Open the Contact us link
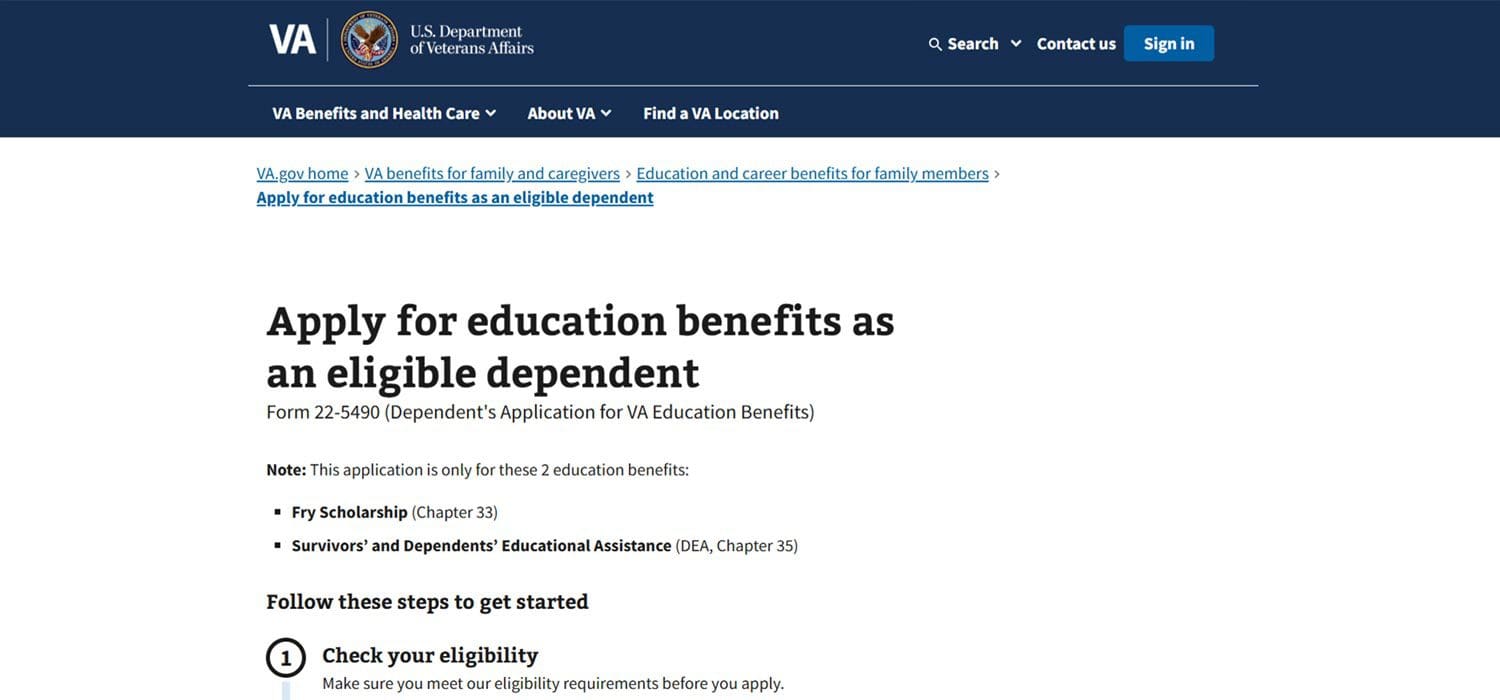 1076,44
